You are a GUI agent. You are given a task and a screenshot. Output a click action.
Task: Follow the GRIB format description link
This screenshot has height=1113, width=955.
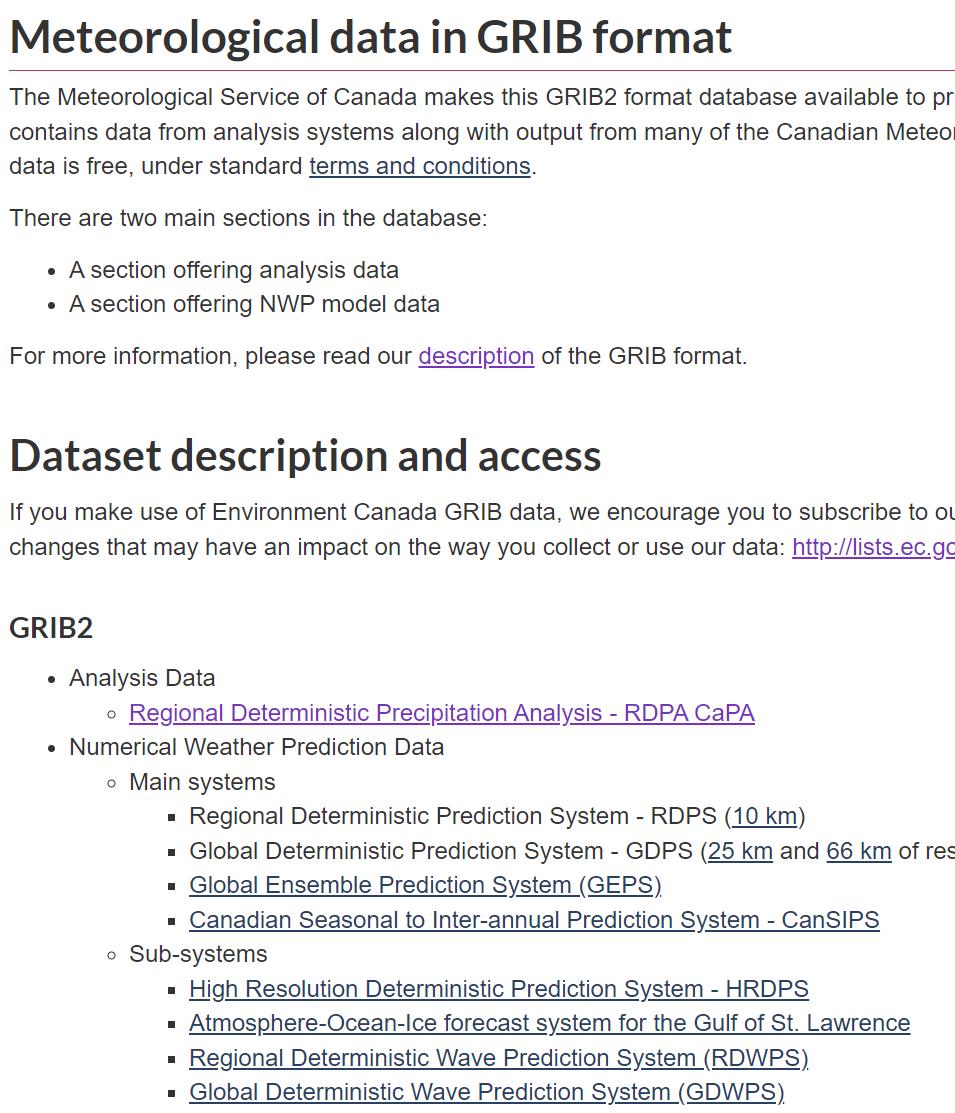476,356
